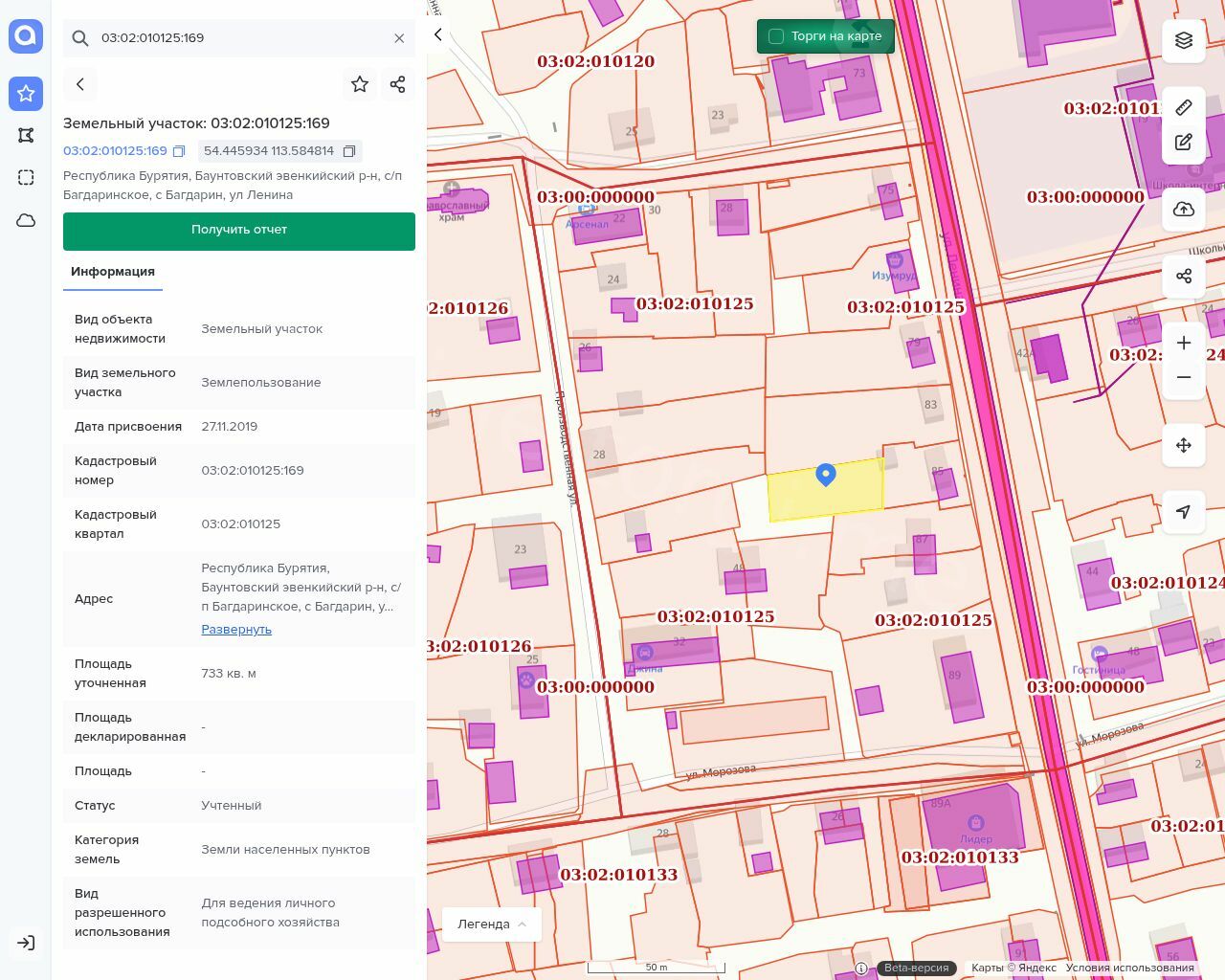Image resolution: width=1225 pixels, height=980 pixels.
Task: Switch to the Информация tab
Action: point(113,272)
